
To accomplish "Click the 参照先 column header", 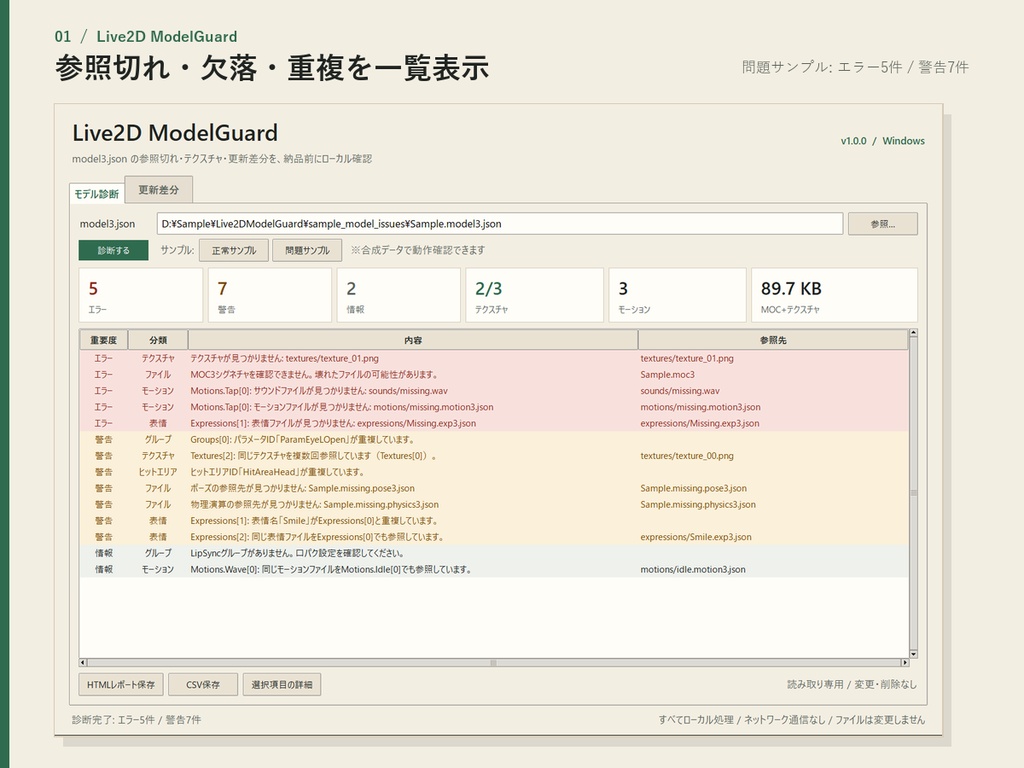I will coord(773,340).
